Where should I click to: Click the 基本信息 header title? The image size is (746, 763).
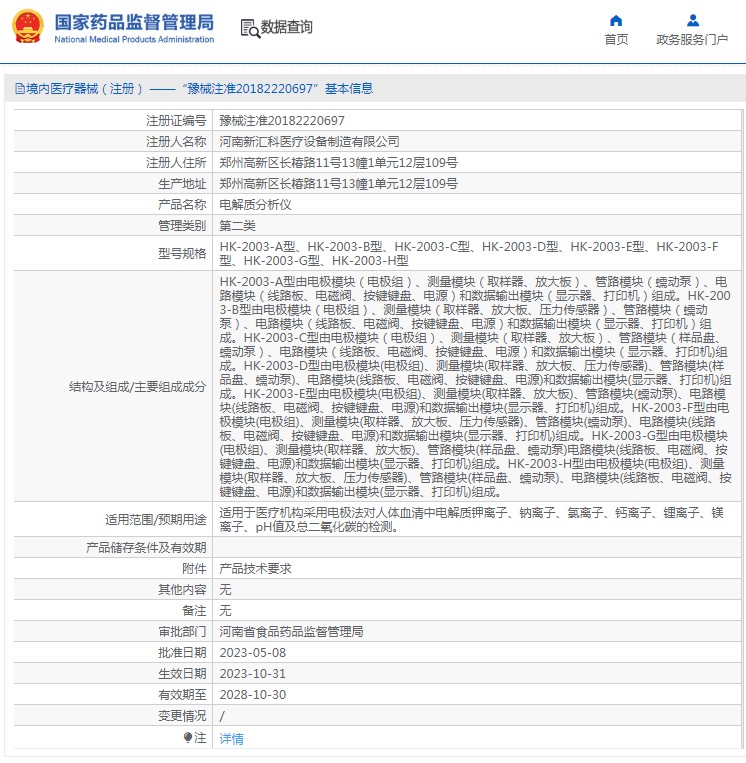pyautogui.click(x=348, y=89)
